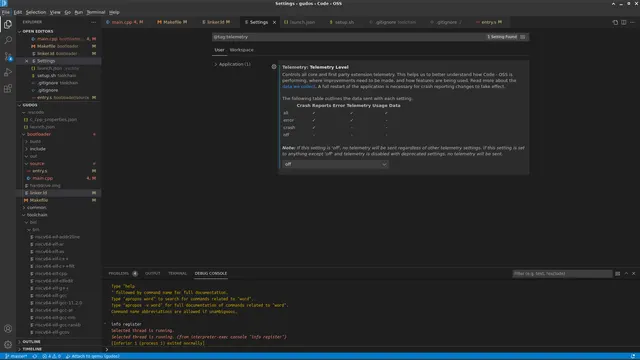
Task: Collapse the Open Editors section
Action: point(38,31)
